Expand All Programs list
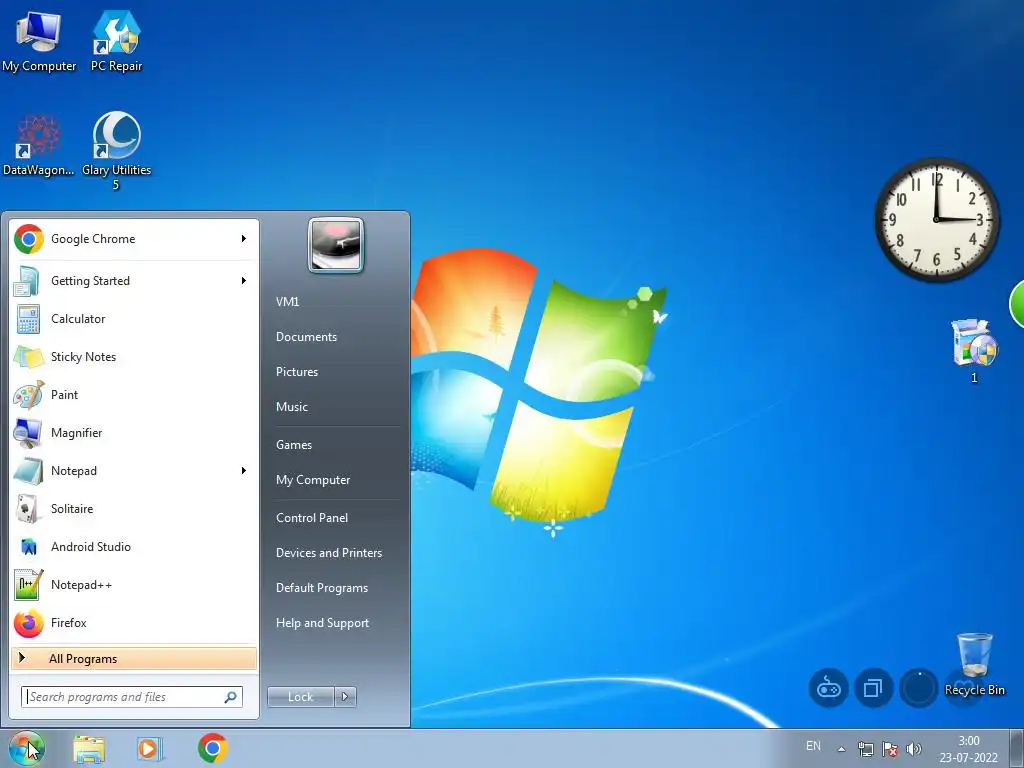The image size is (1024, 768). click(x=134, y=658)
